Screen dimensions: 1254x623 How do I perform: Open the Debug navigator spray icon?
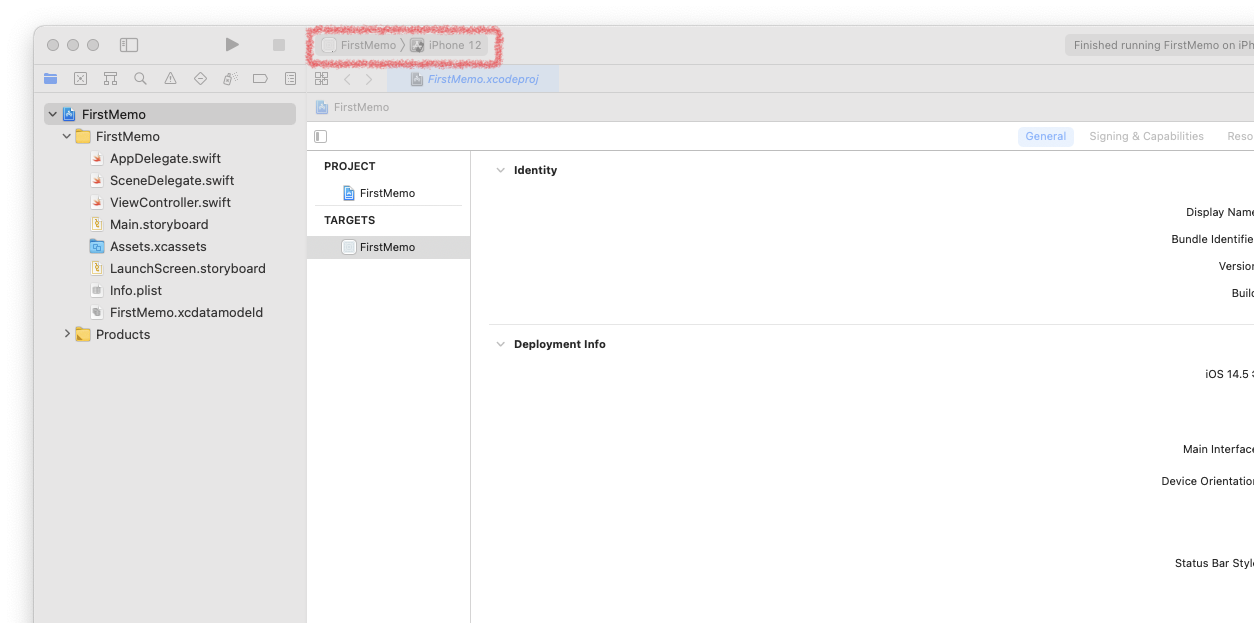pyautogui.click(x=230, y=79)
